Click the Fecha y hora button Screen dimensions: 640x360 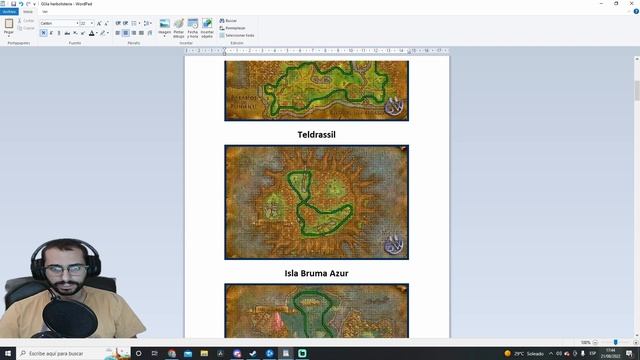pyautogui.click(x=193, y=28)
